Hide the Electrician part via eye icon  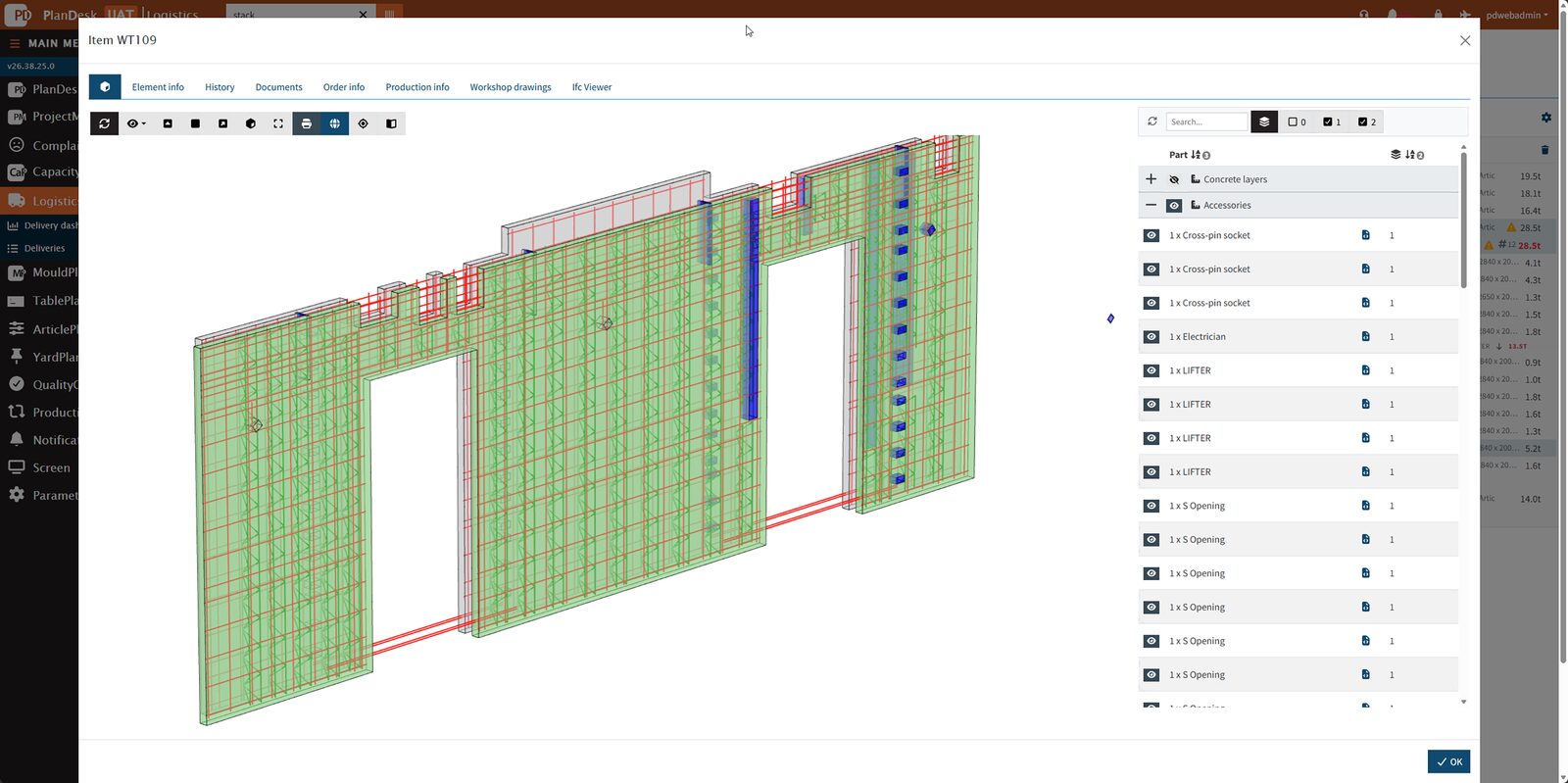(x=1151, y=337)
